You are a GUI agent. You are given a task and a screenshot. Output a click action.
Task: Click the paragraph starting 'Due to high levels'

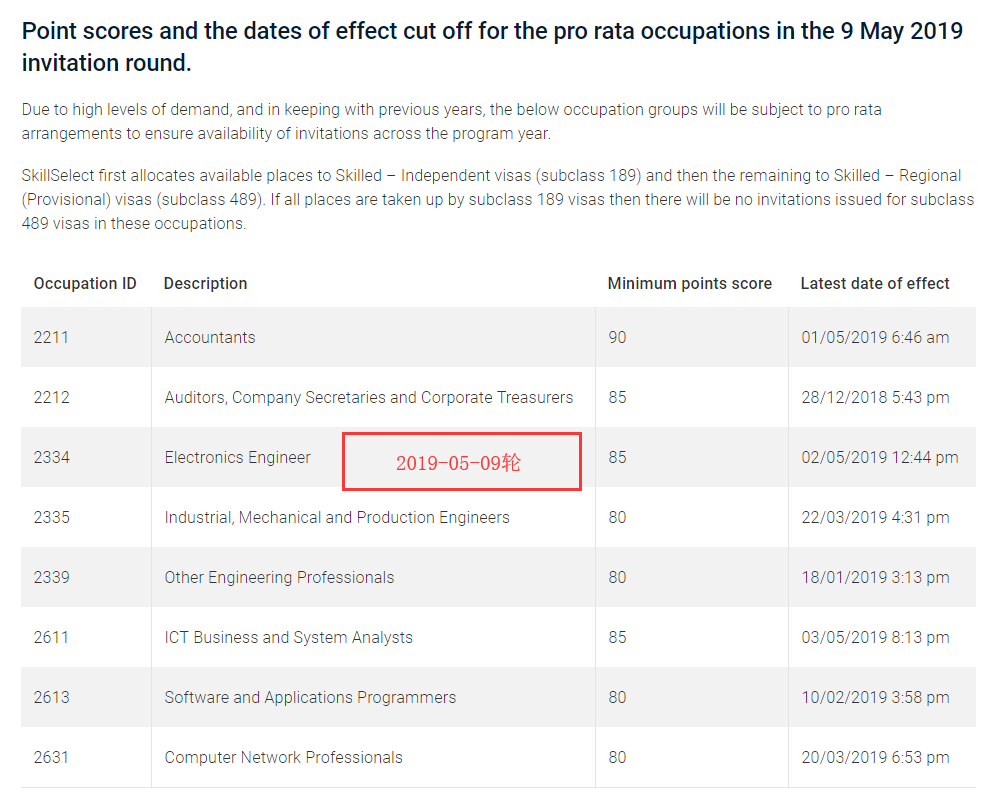451,121
